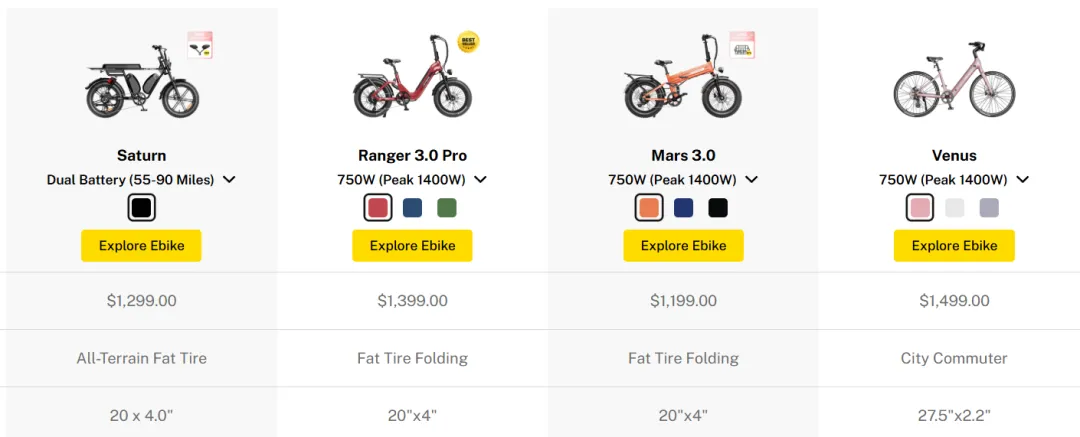This screenshot has width=1080, height=437.
Task: Click Explore Ebike under Mars 3.0
Action: coord(683,245)
